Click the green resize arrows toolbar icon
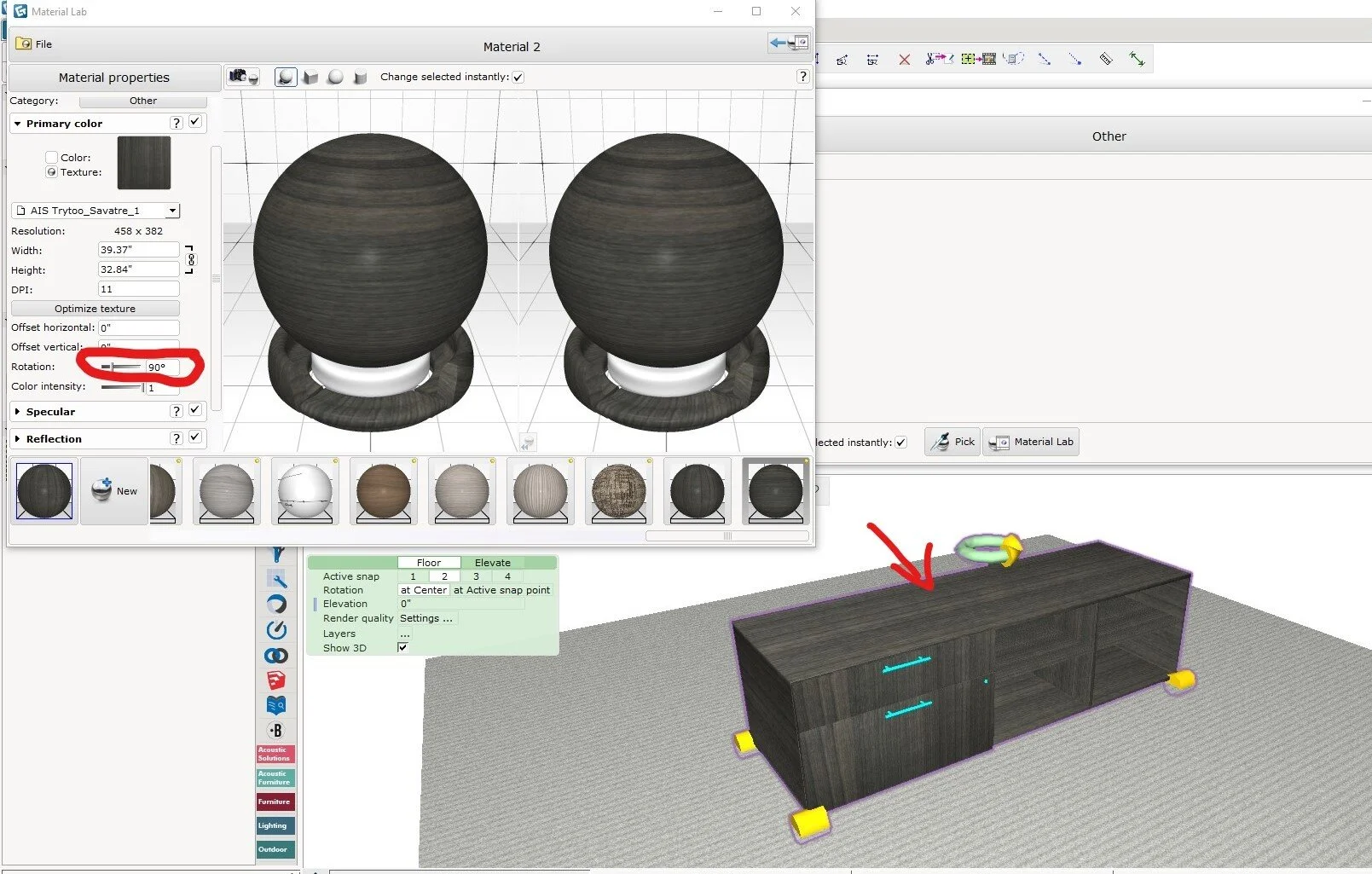 pos(1139,59)
